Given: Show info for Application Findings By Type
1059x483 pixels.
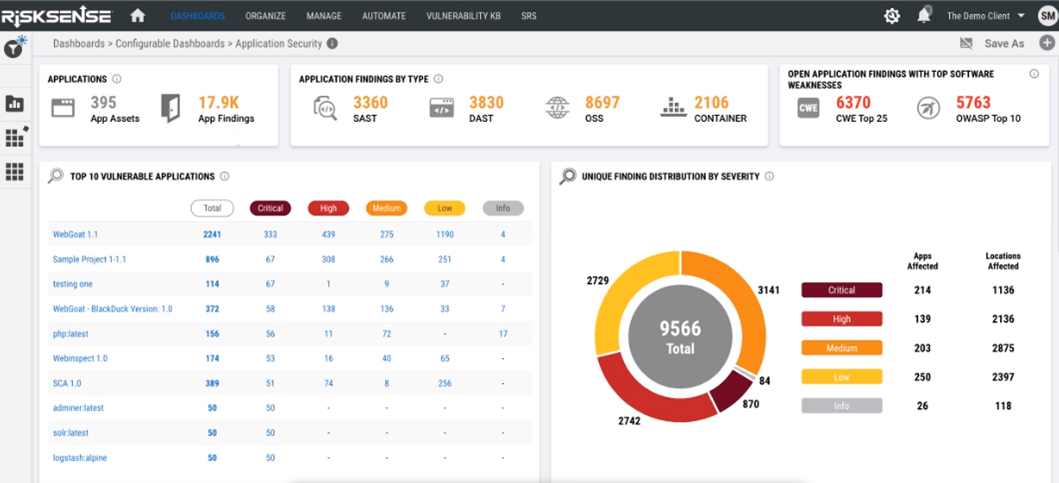Looking at the screenshot, I should [438, 79].
